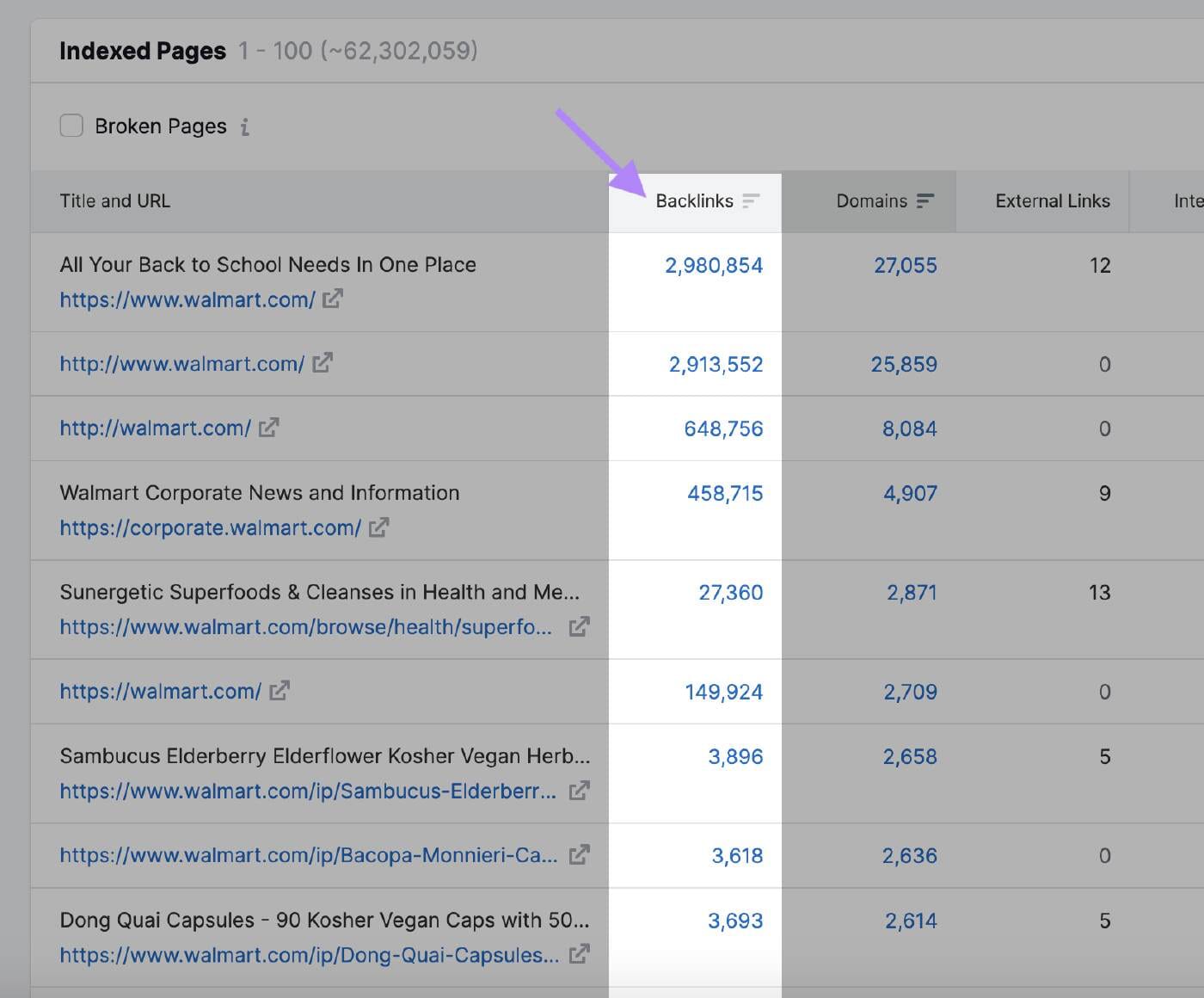1204x998 pixels.
Task: Click the 648,756 backlinks value
Action: point(723,429)
